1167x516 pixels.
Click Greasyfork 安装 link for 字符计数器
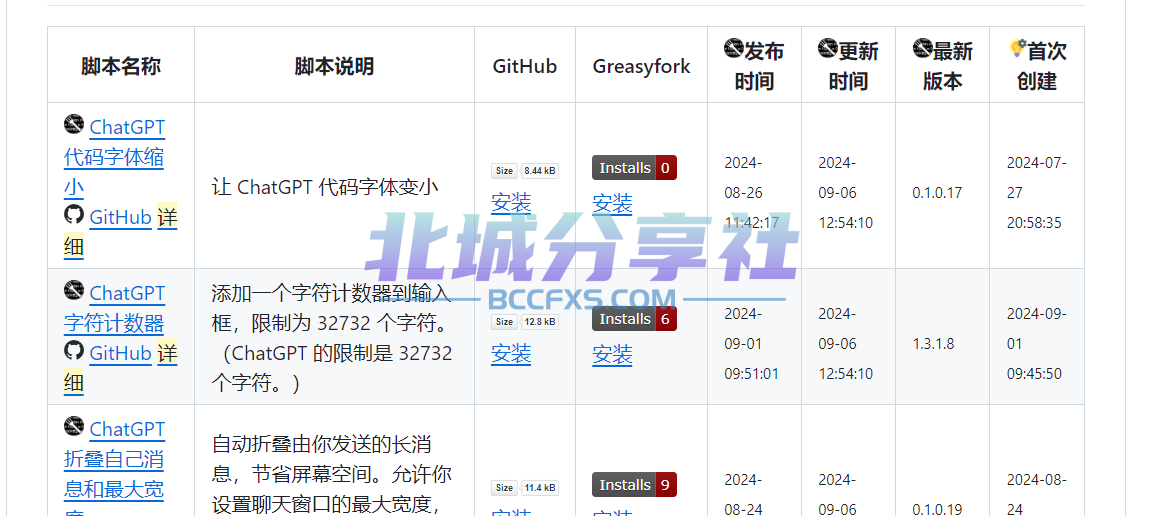pos(613,354)
